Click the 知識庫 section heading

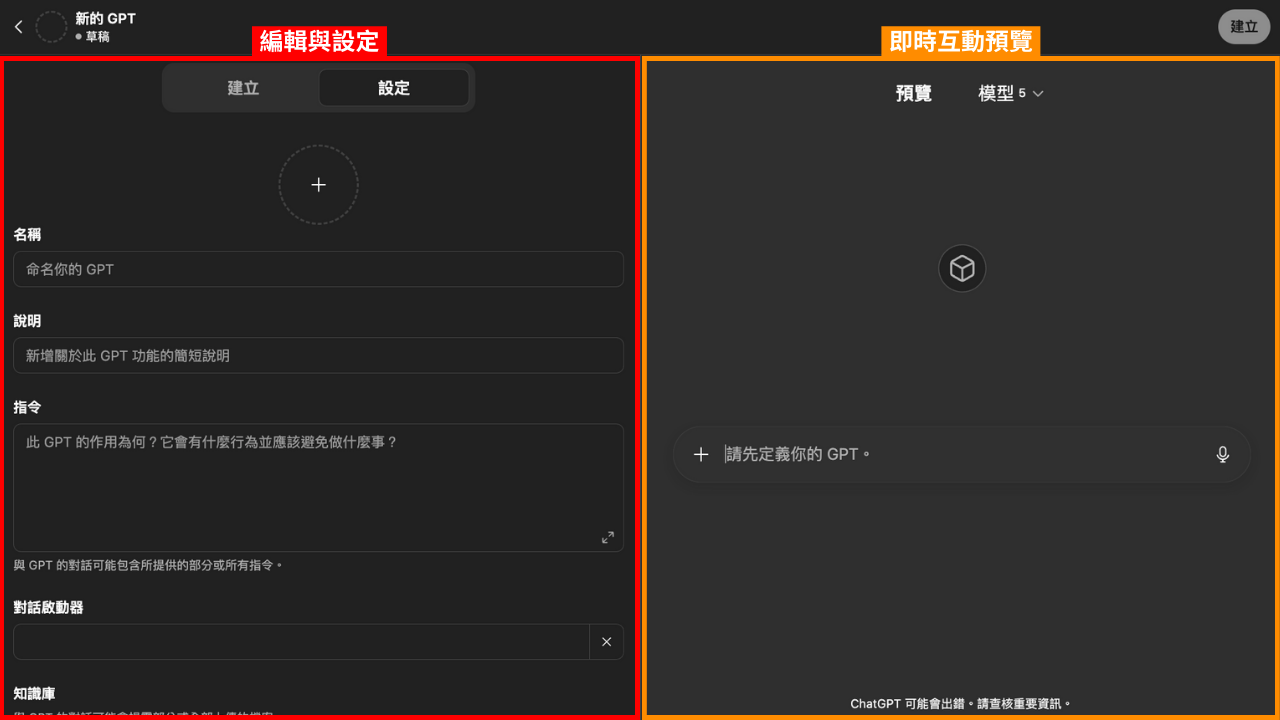point(34,693)
